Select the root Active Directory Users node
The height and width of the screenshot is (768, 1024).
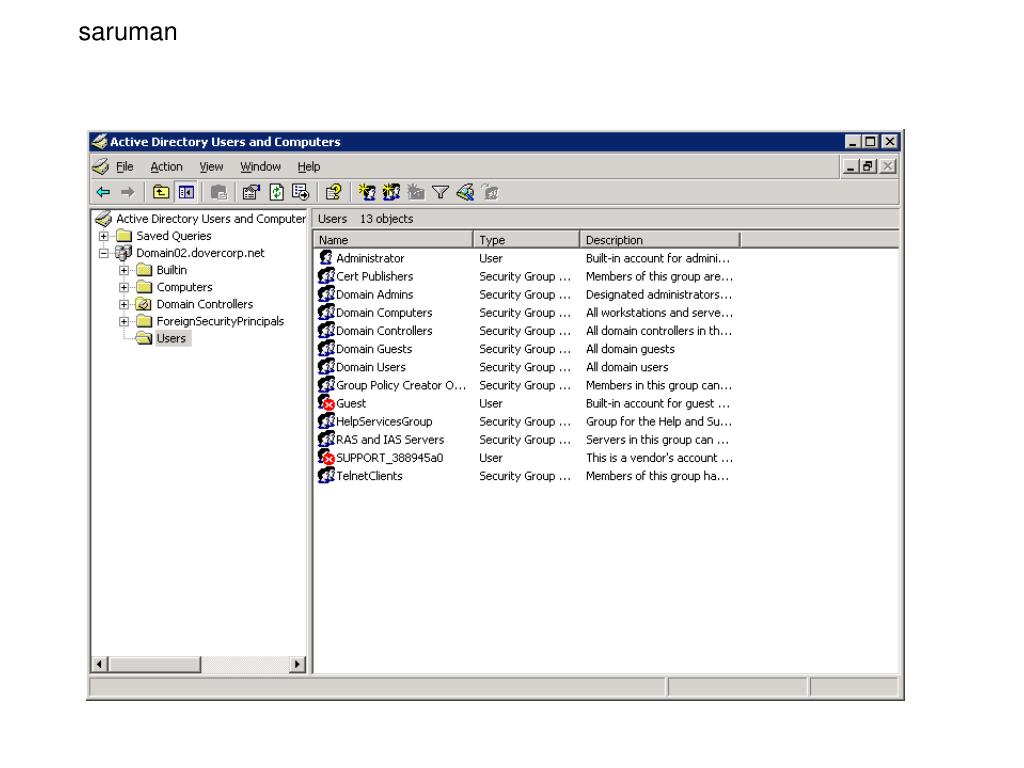coord(210,219)
